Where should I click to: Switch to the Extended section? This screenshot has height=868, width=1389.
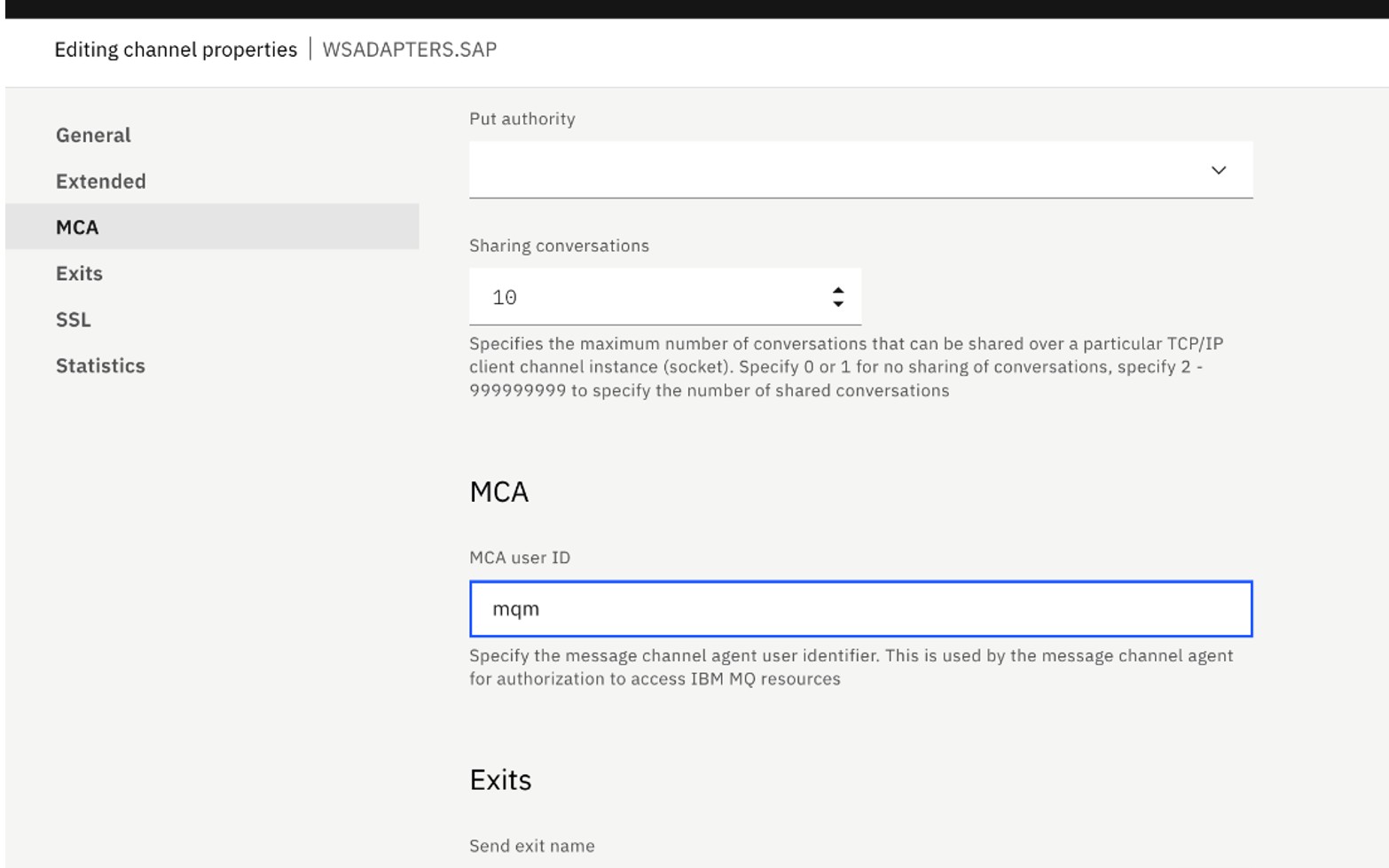(100, 181)
